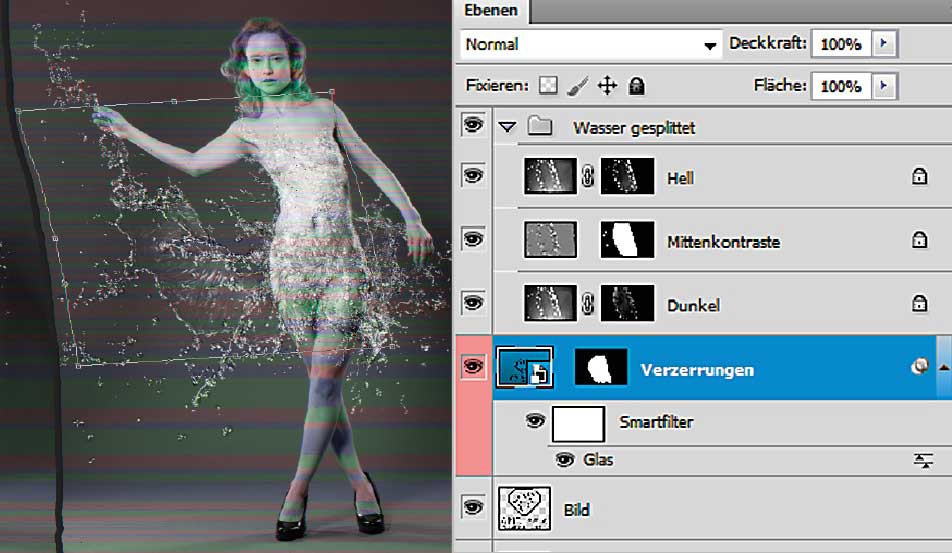Open Glas filter blending options icon
This screenshot has width=952, height=553.
point(923,460)
